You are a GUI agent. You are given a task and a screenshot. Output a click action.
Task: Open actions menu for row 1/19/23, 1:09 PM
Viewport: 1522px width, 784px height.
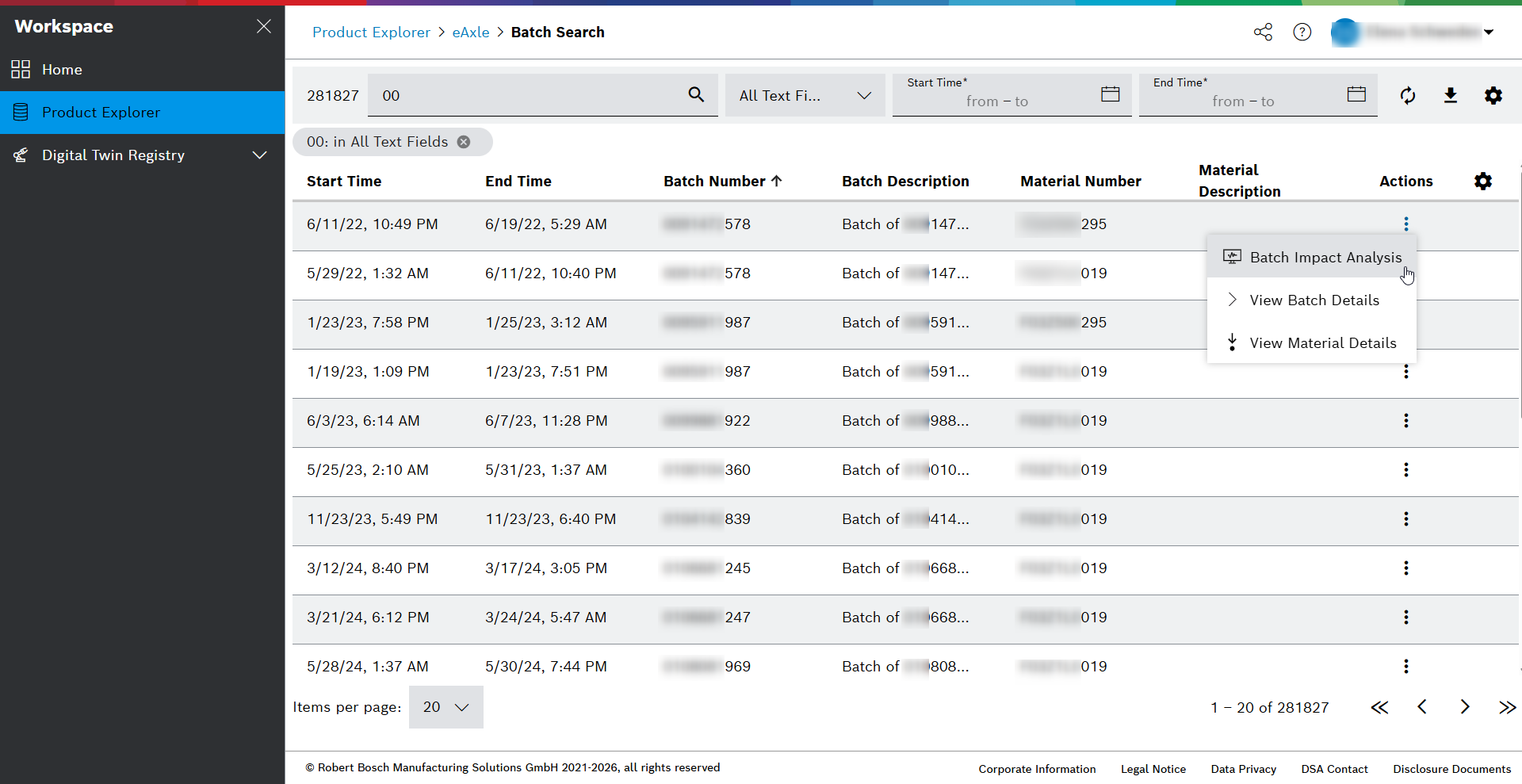[1406, 372]
